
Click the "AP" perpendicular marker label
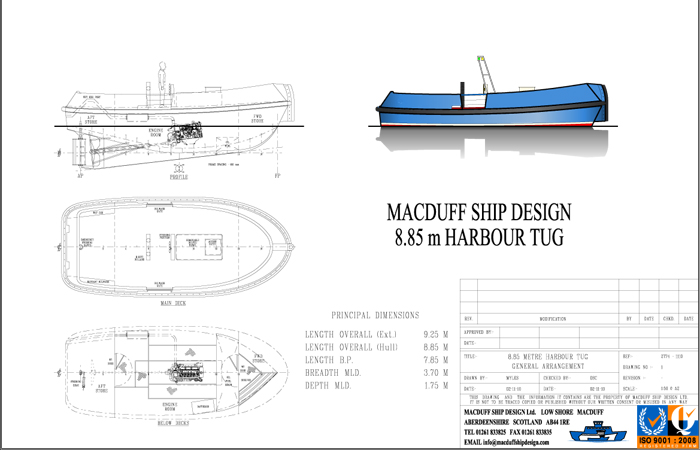click(x=80, y=176)
